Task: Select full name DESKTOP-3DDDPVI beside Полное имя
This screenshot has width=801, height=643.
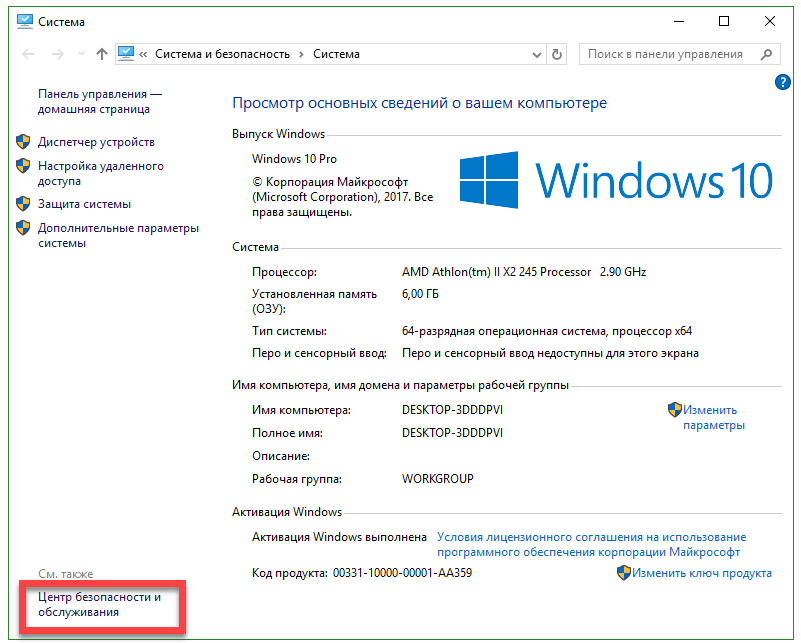Action: point(452,433)
